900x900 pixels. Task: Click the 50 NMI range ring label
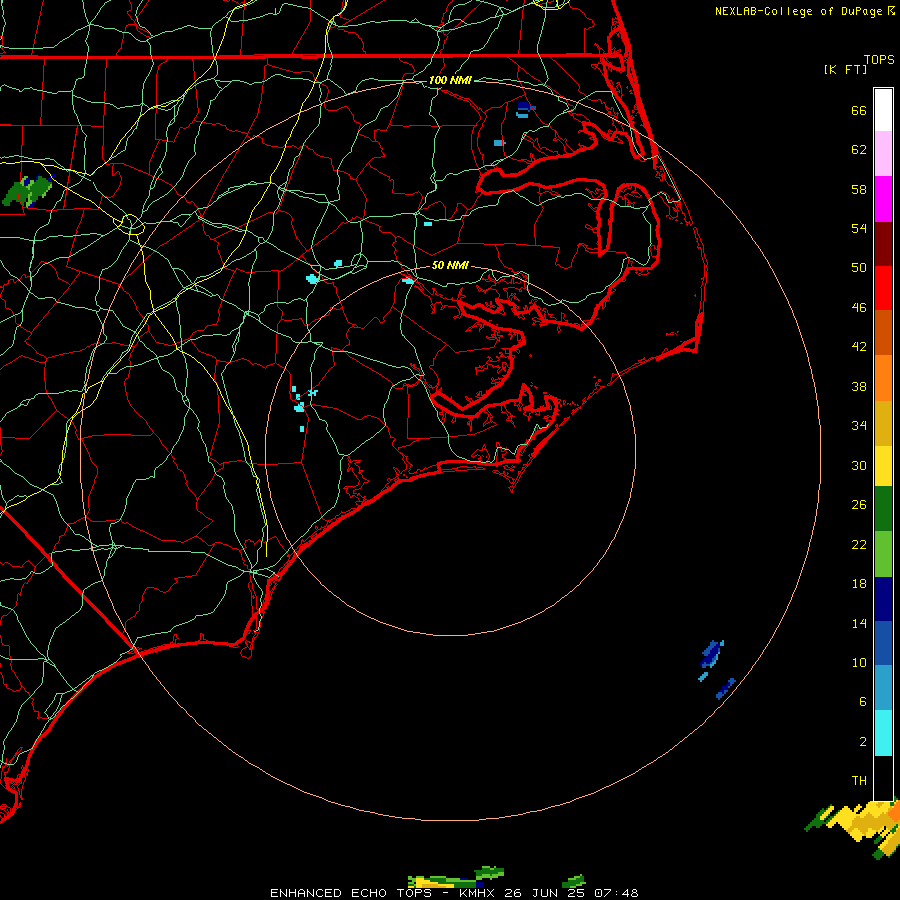pyautogui.click(x=450, y=265)
